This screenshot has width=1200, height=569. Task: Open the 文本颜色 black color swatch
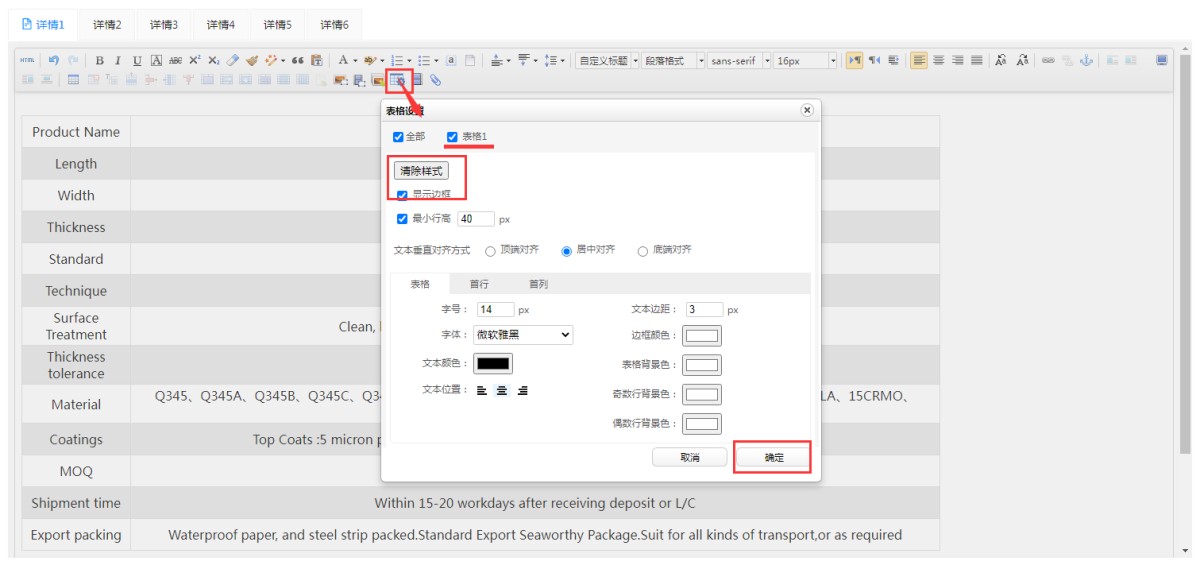(492, 363)
